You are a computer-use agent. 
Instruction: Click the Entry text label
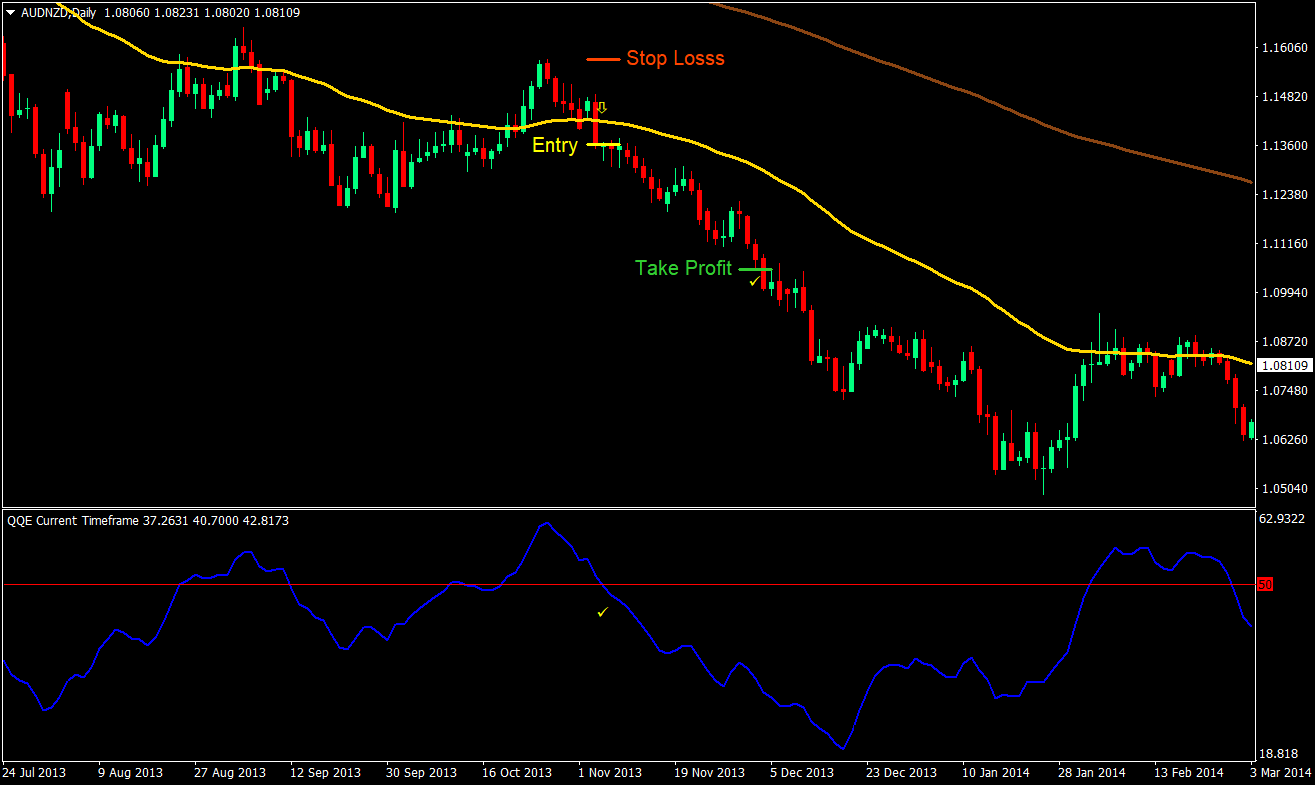point(555,145)
